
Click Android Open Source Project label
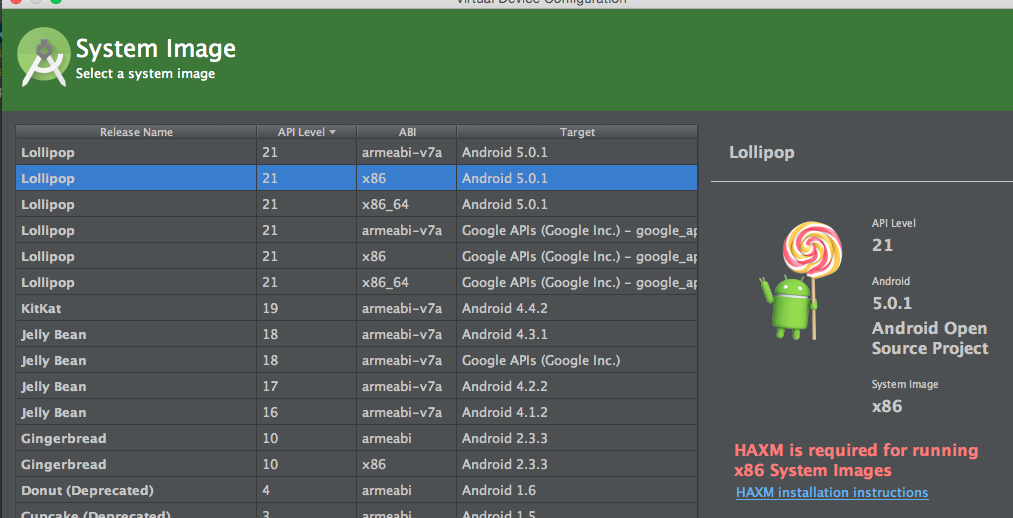tap(930, 338)
